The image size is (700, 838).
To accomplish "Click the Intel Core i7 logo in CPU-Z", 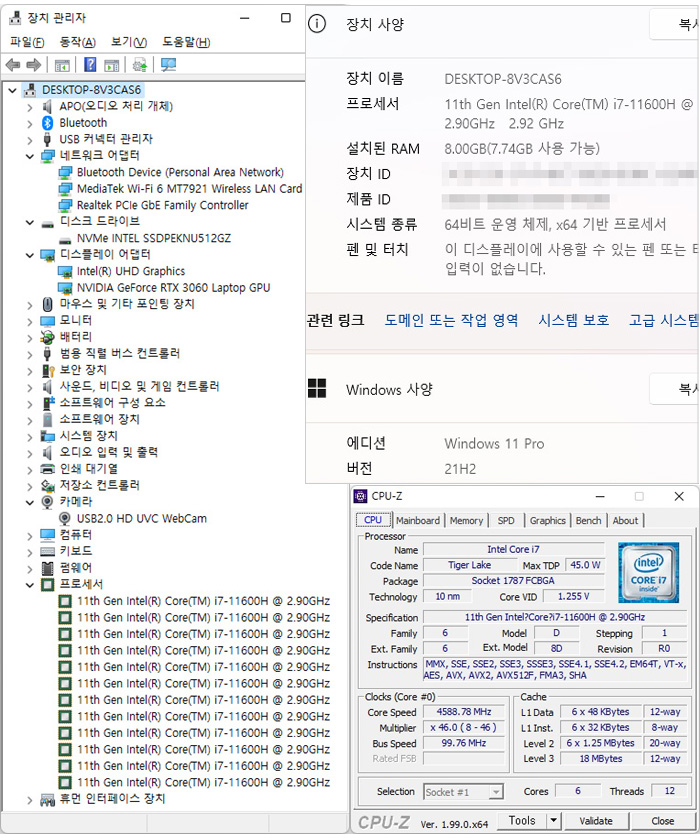I will pos(648,572).
